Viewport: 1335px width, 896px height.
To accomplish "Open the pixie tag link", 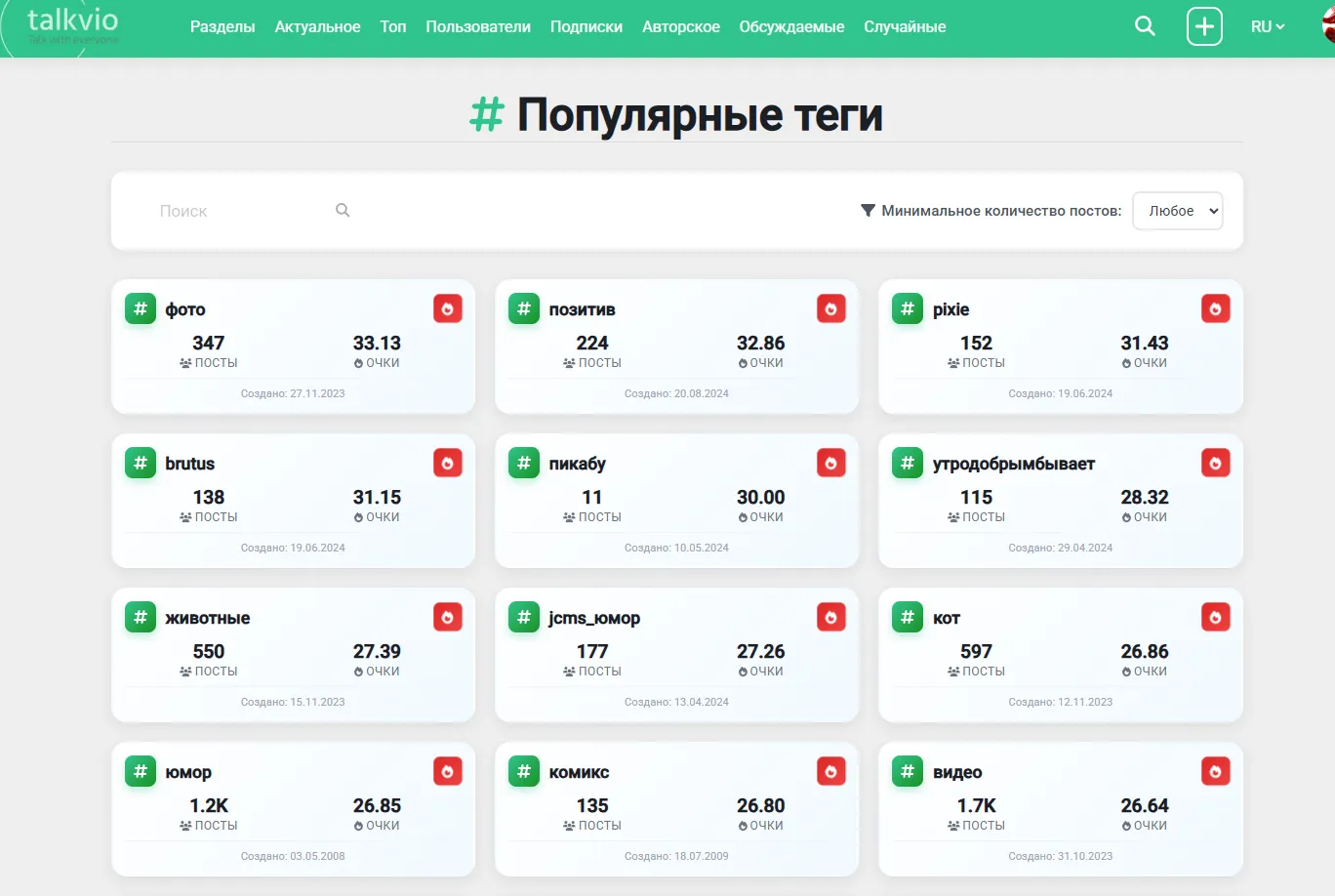I will (951, 309).
